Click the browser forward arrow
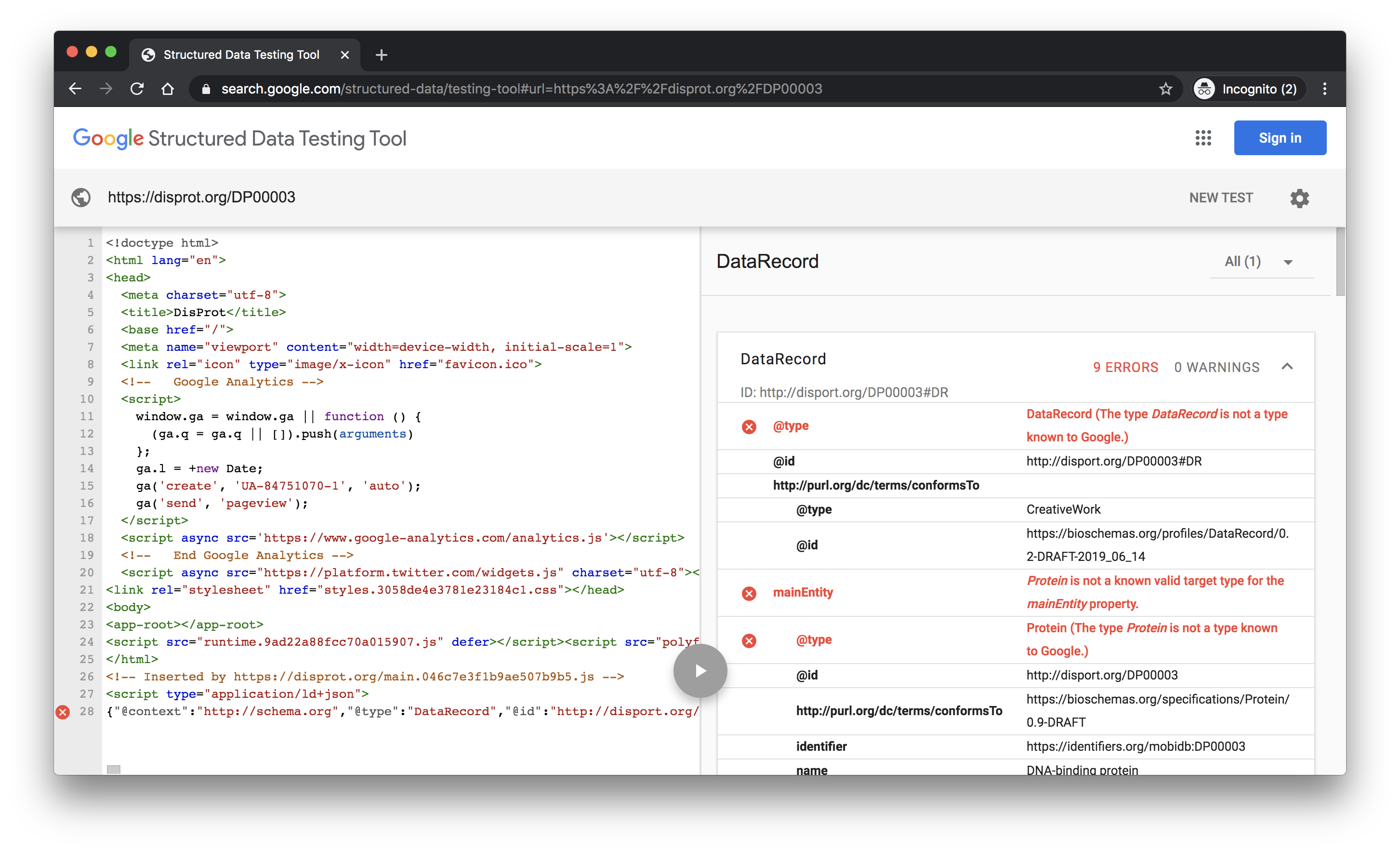1400x852 pixels. (x=106, y=89)
